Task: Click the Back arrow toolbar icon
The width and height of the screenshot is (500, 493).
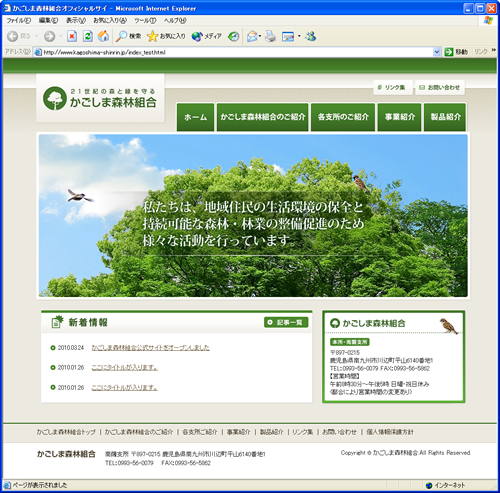Action: coord(12,36)
